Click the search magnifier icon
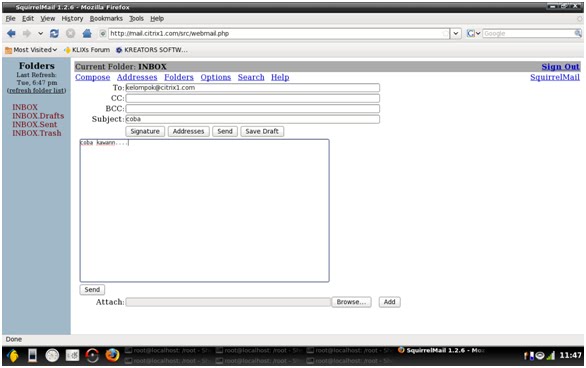Viewport: 586px width, 368px height. [x=578, y=34]
